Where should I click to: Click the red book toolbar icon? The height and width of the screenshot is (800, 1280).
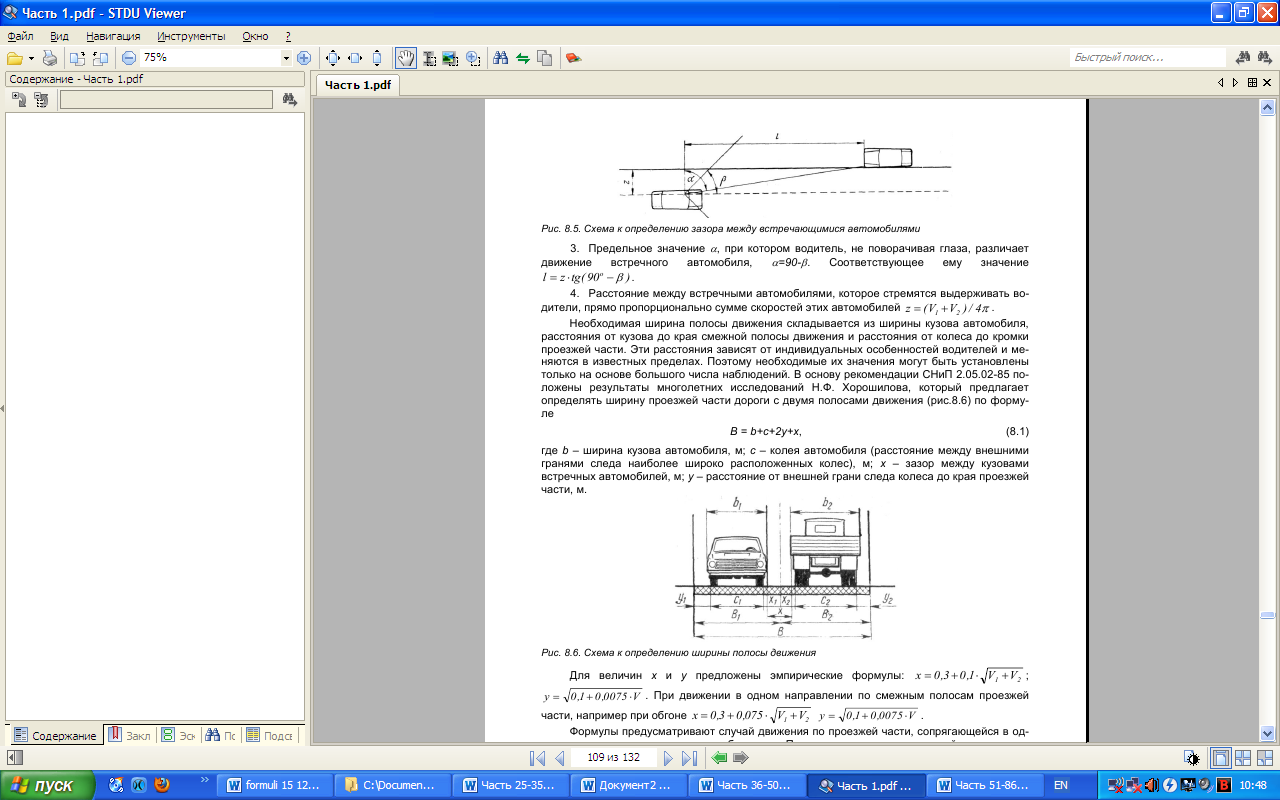573,58
